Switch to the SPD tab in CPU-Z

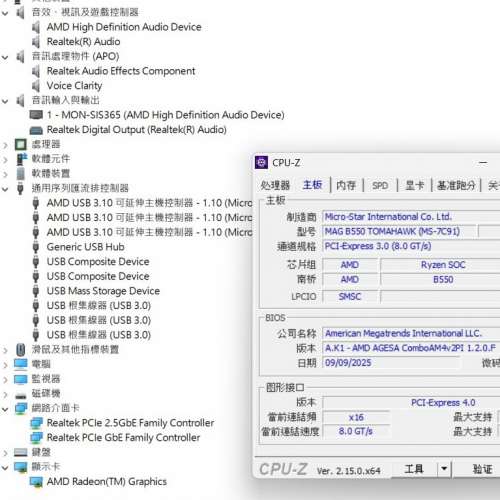tap(380, 185)
